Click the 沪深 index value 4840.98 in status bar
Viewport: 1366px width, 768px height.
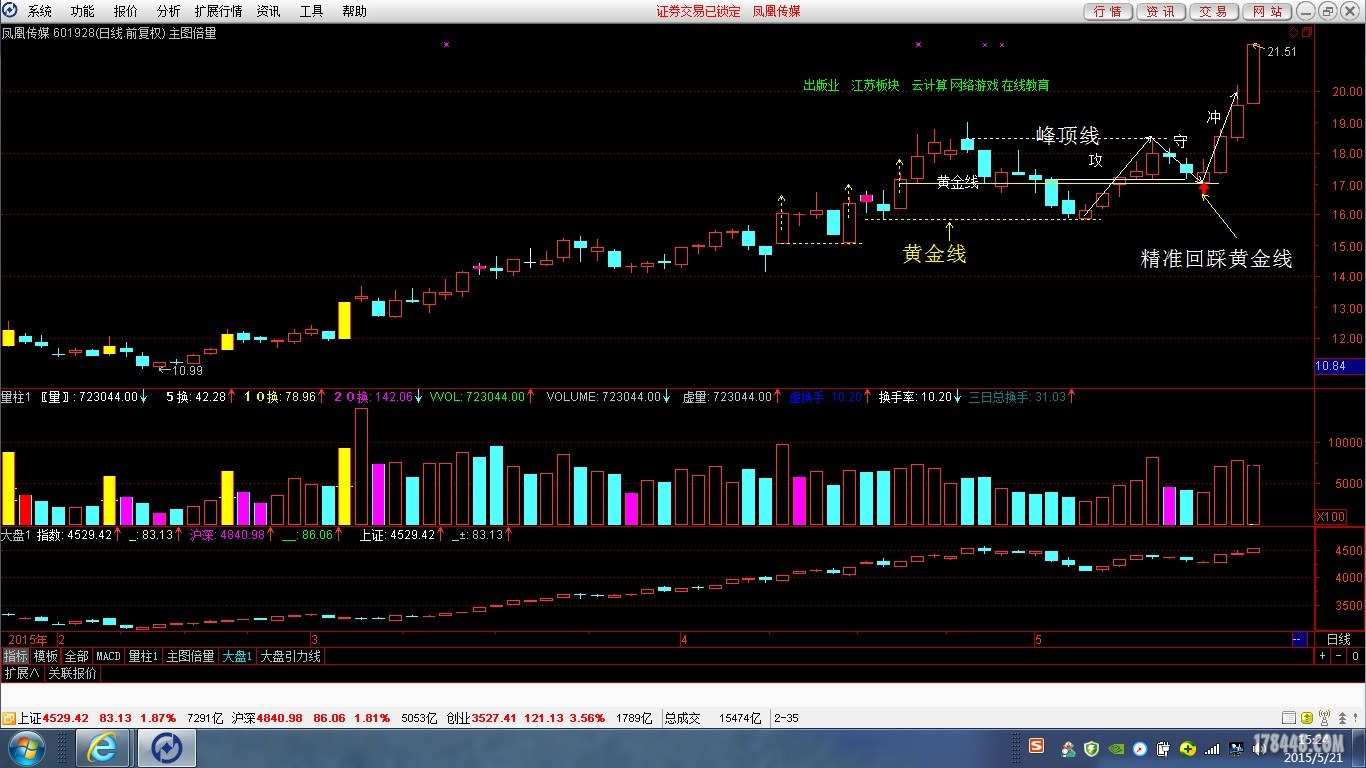click(280, 718)
